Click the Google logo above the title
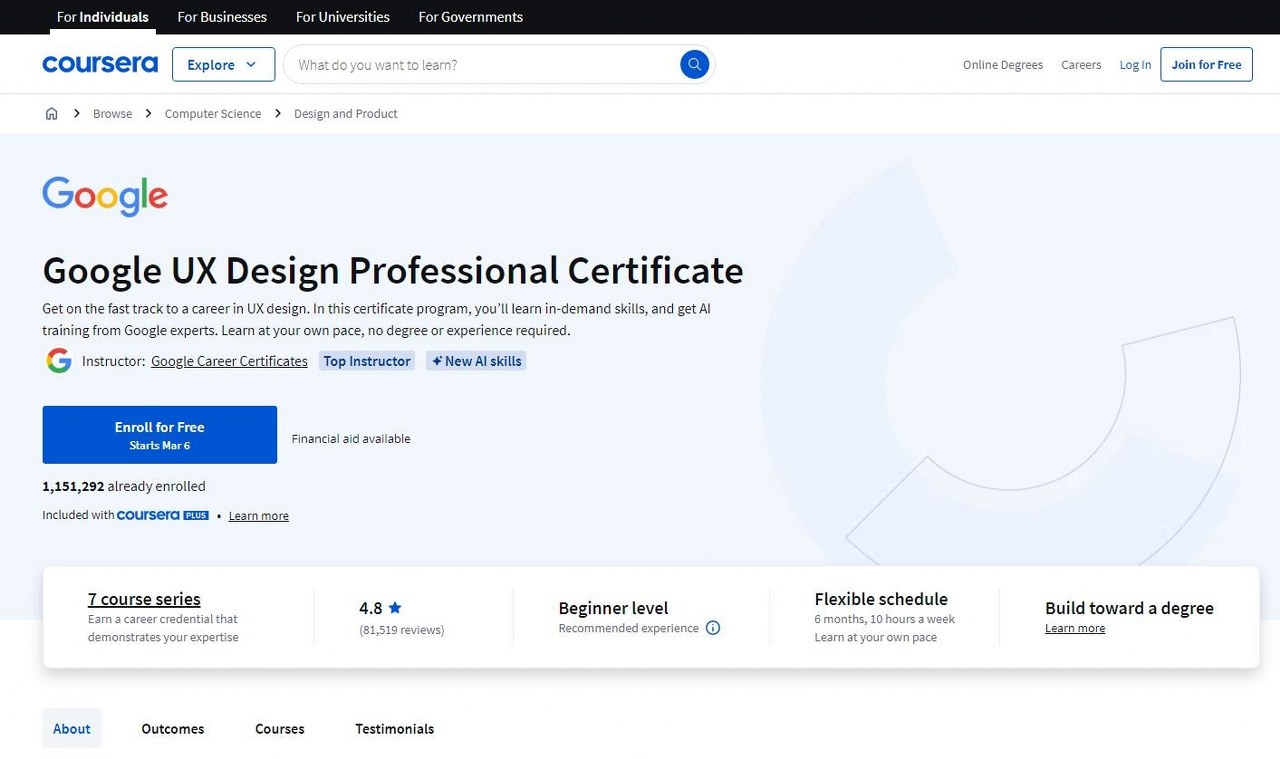Image resolution: width=1280 pixels, height=759 pixels. pos(105,196)
